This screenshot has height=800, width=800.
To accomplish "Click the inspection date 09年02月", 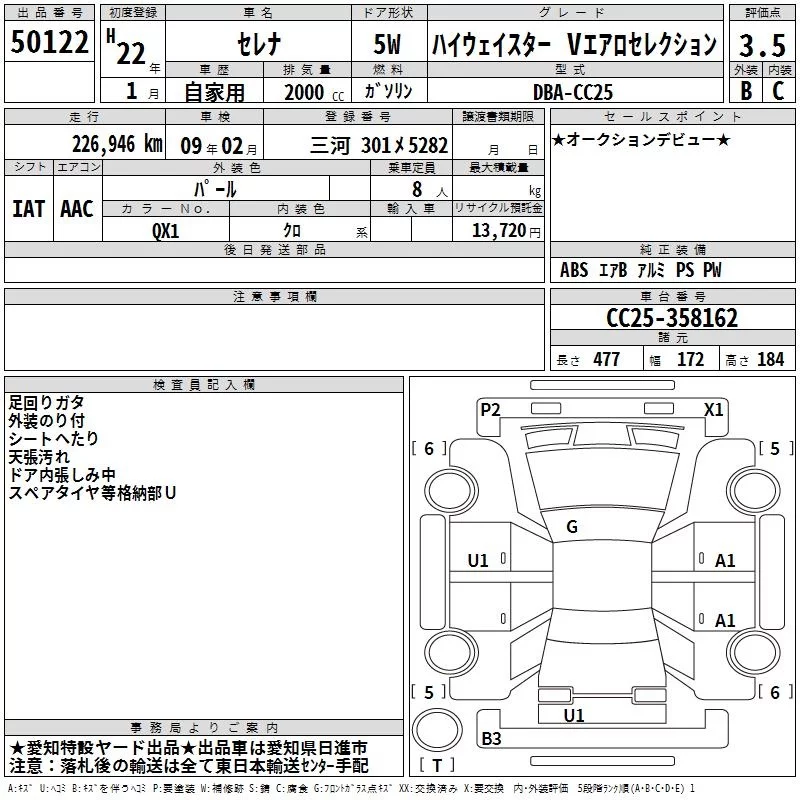I will pos(219,146).
